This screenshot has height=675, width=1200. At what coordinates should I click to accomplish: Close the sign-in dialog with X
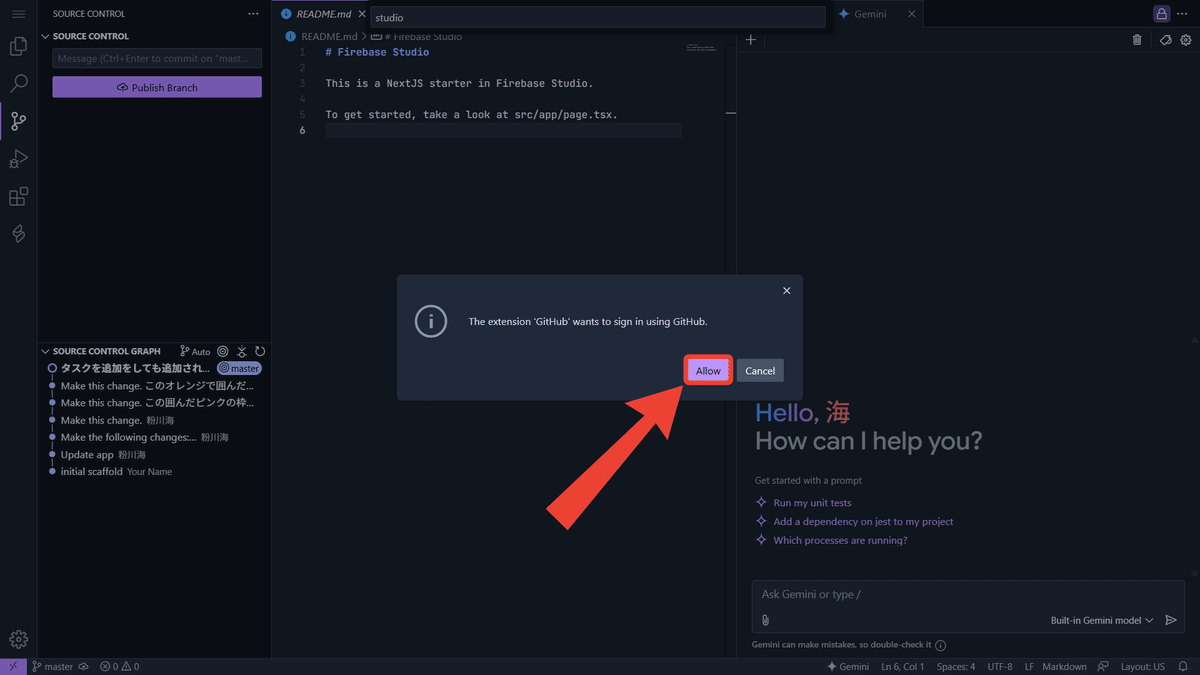[786, 290]
